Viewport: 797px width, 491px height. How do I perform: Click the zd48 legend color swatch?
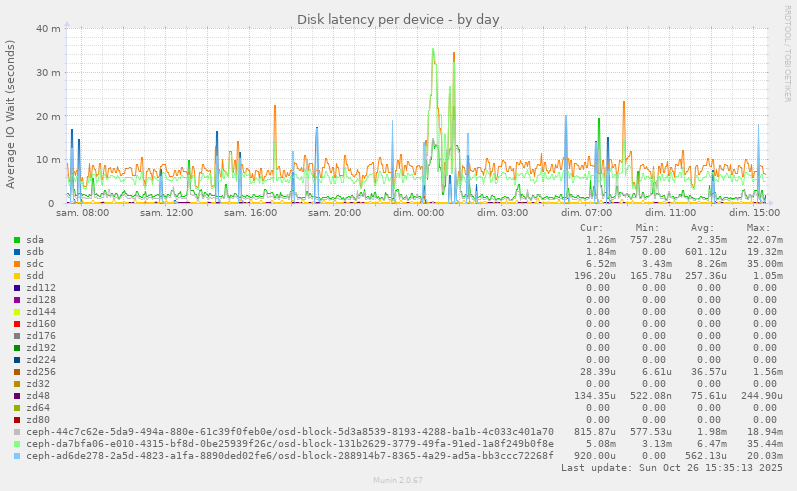(x=17, y=396)
